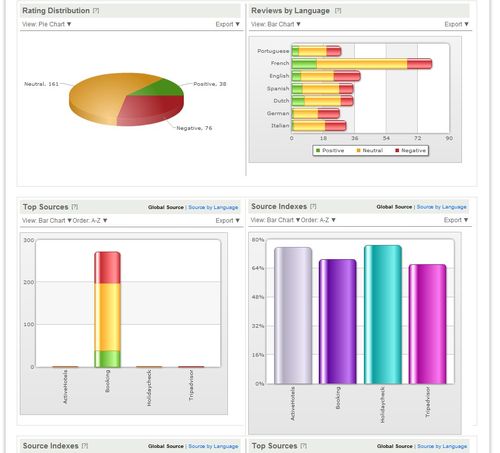This screenshot has width=500, height=453.
Task: Open Export menu in Reviews by Language panel
Action: click(x=457, y=24)
